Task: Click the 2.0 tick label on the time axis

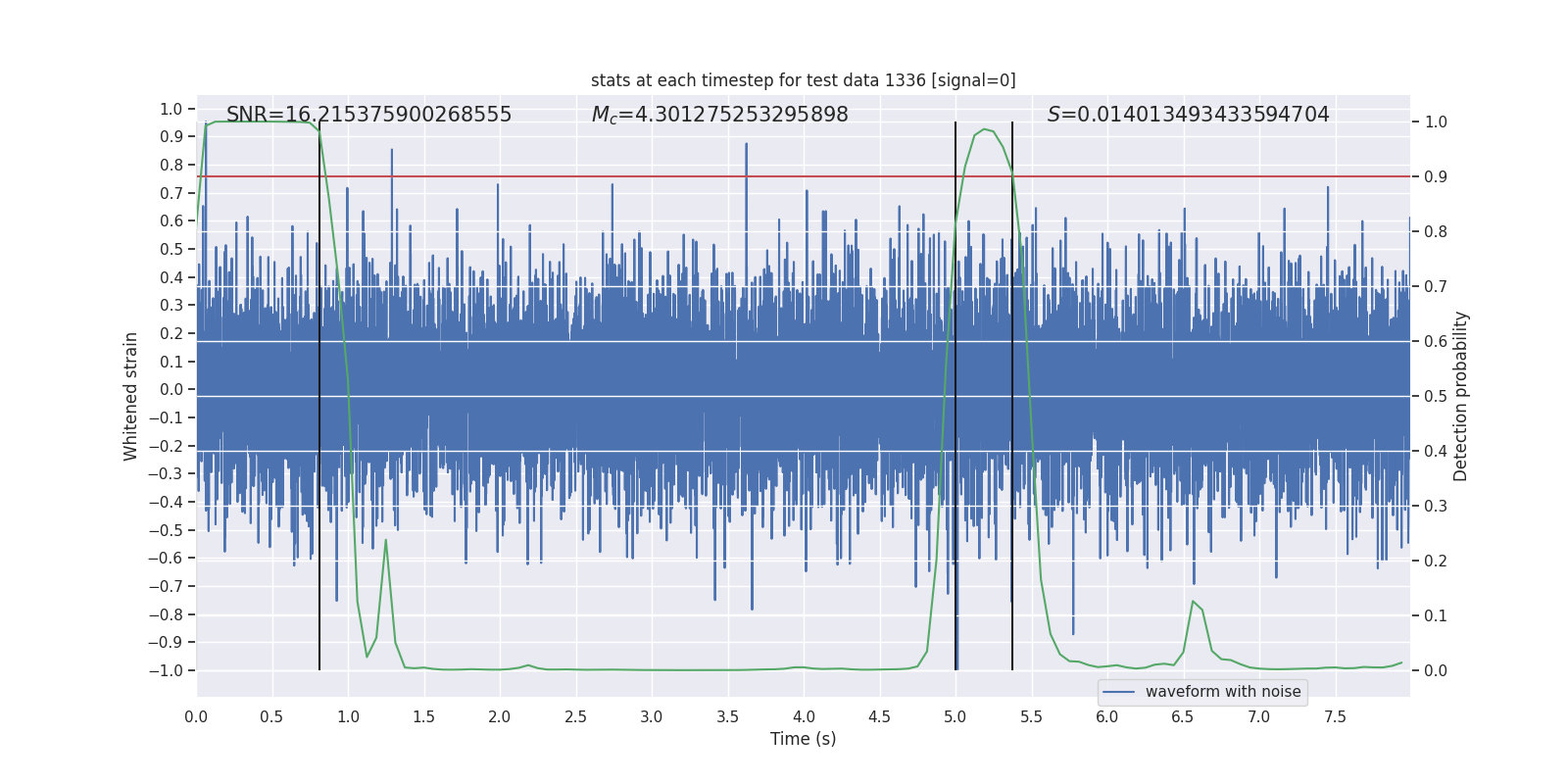Action: [x=500, y=716]
